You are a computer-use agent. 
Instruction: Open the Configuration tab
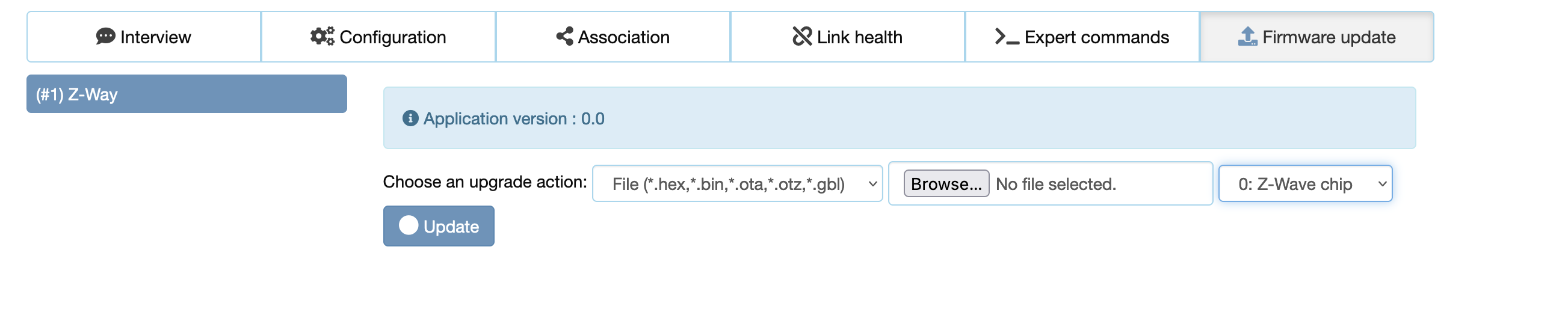pyautogui.click(x=393, y=37)
